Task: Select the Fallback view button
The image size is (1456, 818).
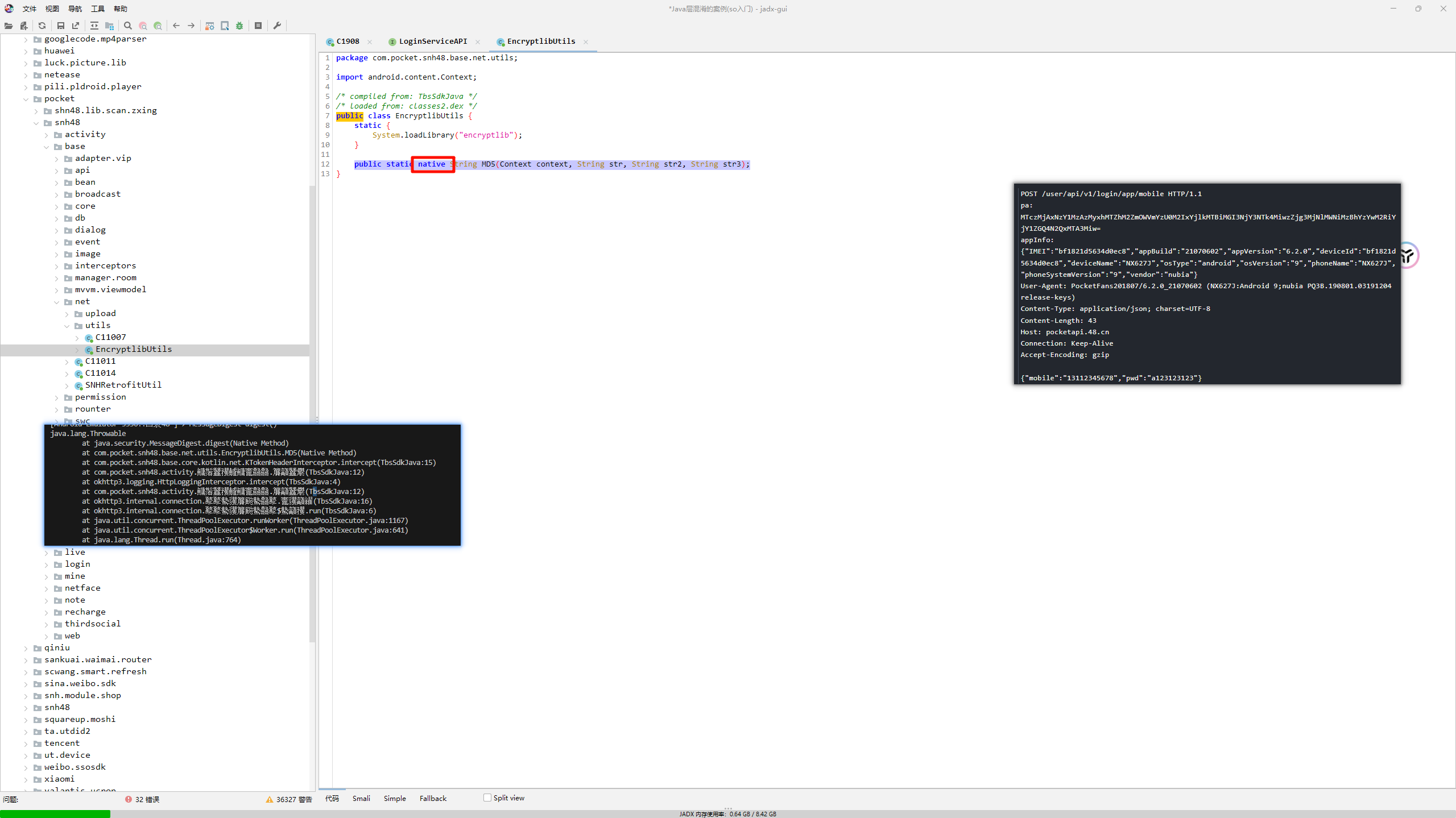Action: (433, 798)
